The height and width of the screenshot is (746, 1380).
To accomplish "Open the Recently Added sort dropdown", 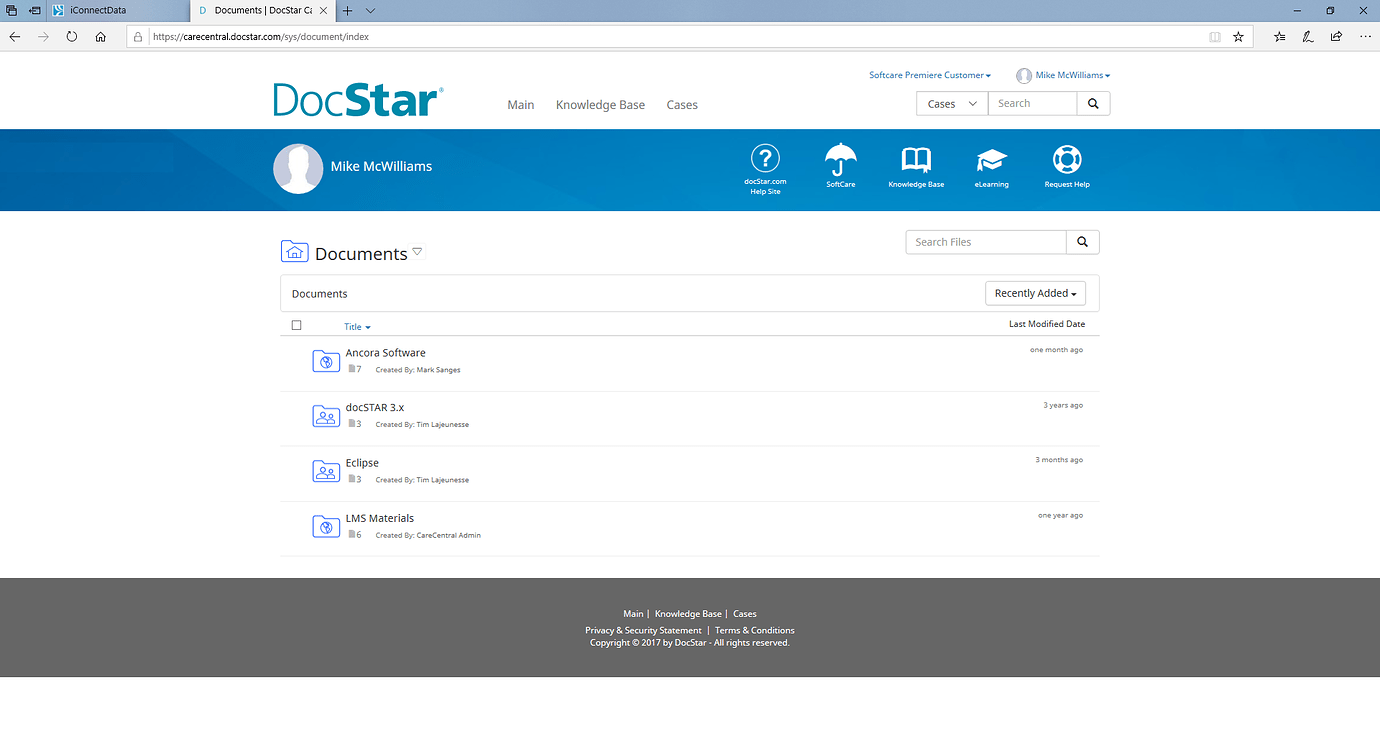I will [x=1035, y=292].
